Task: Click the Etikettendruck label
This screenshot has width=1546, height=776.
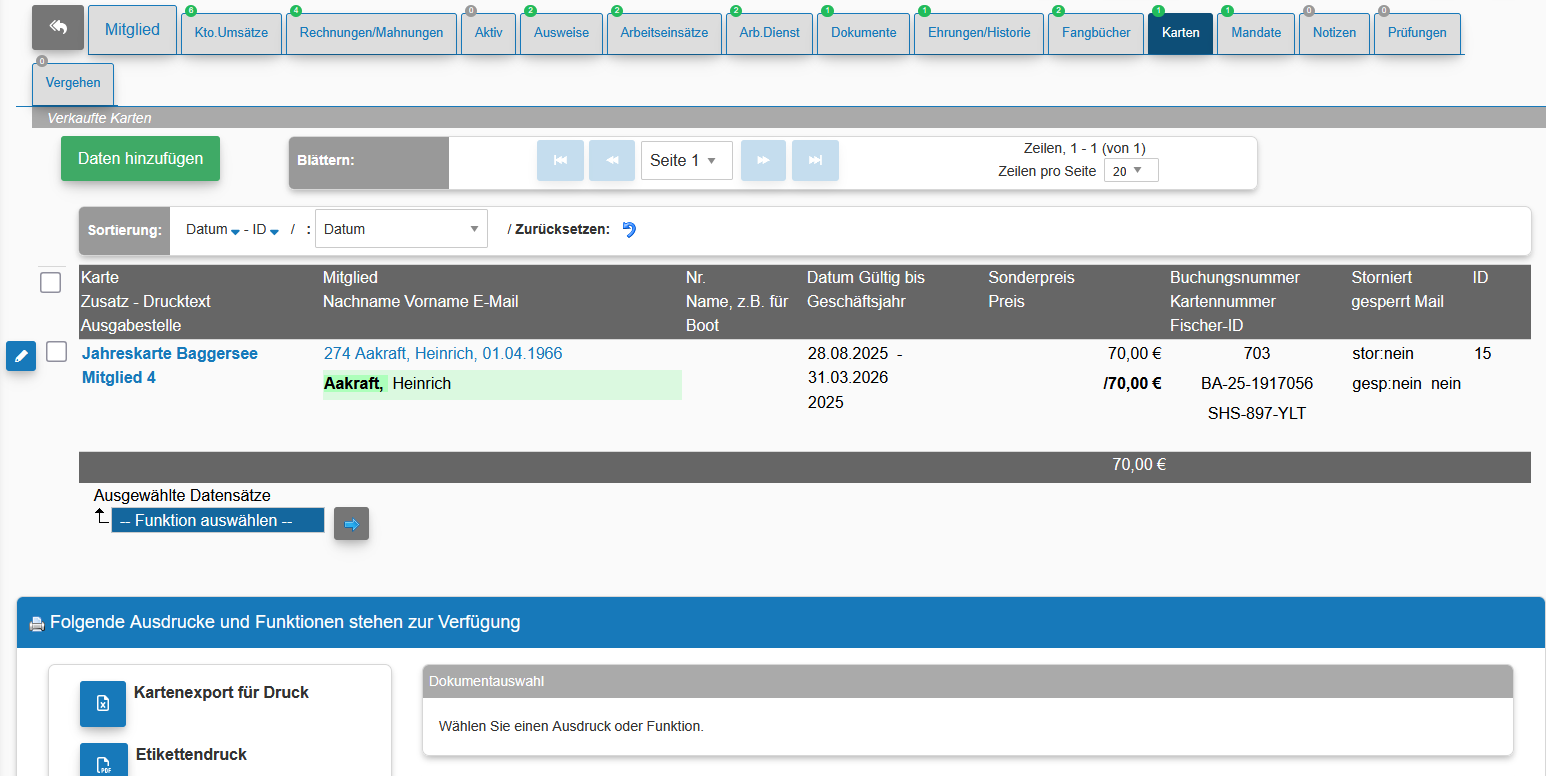Action: 191,754
